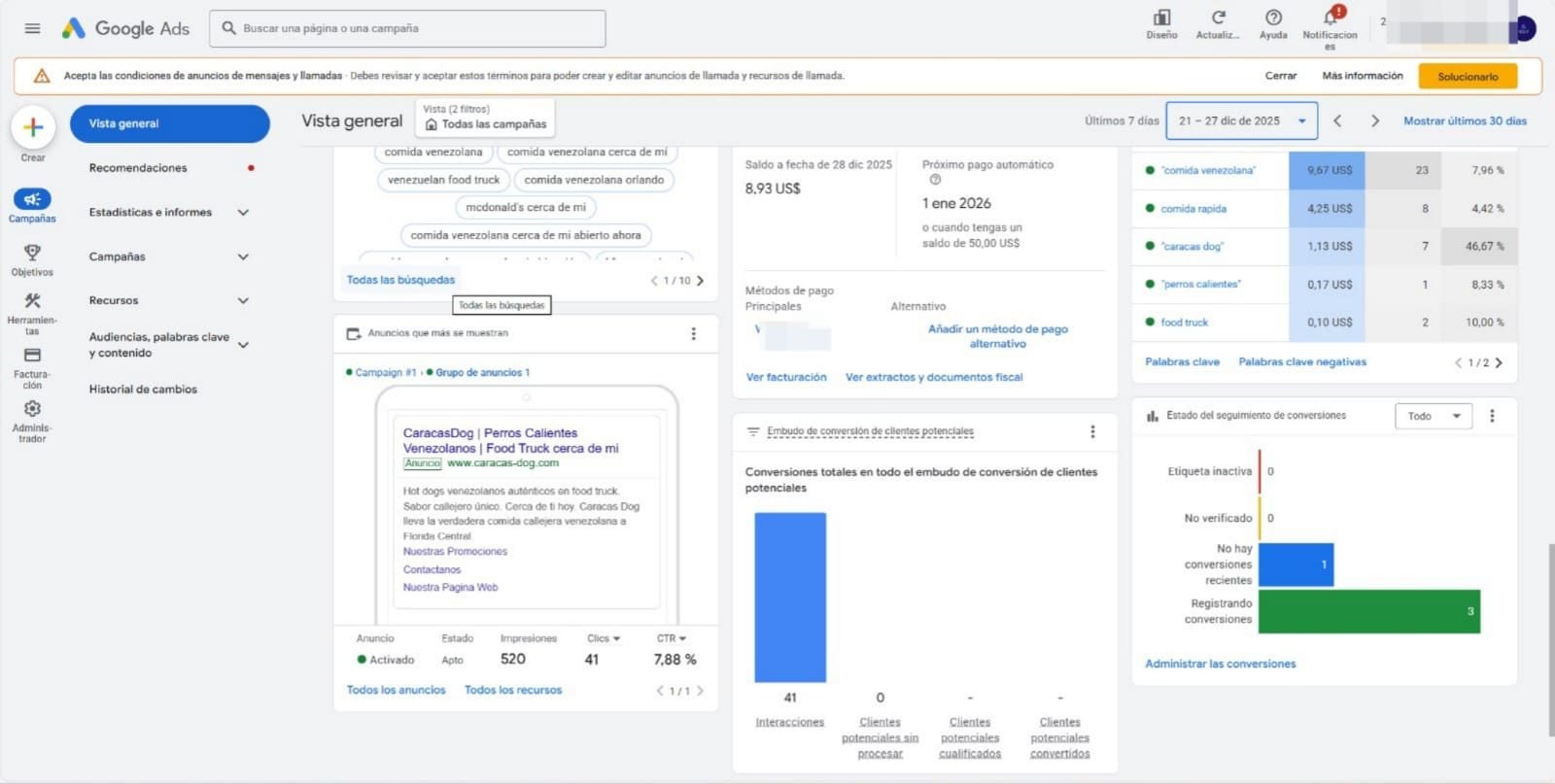Open the Todo conversions filter dropdown
The image size is (1555, 784).
point(1434,416)
